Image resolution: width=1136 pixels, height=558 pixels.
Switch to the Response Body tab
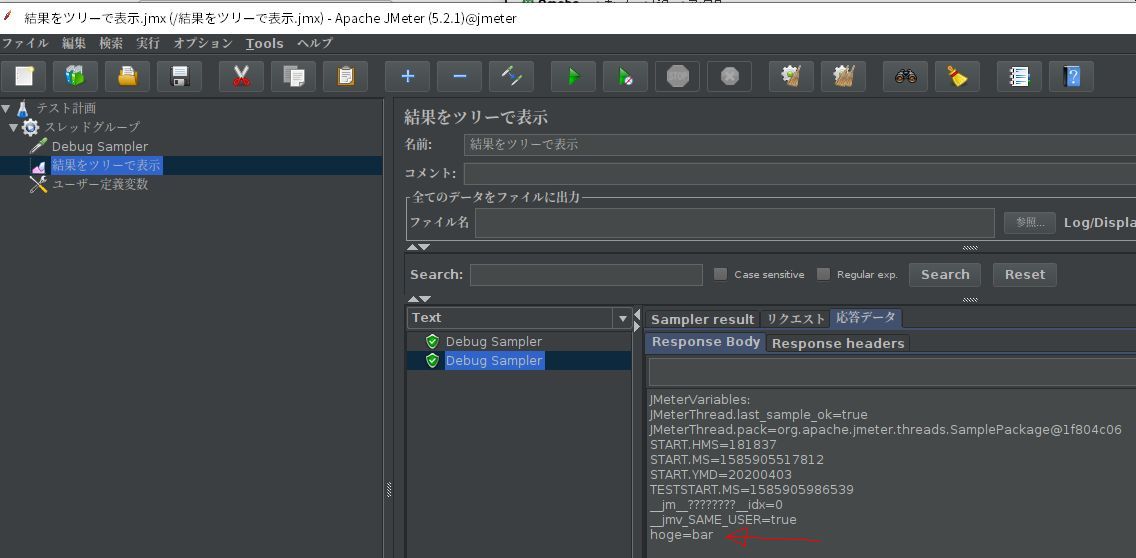(x=706, y=342)
